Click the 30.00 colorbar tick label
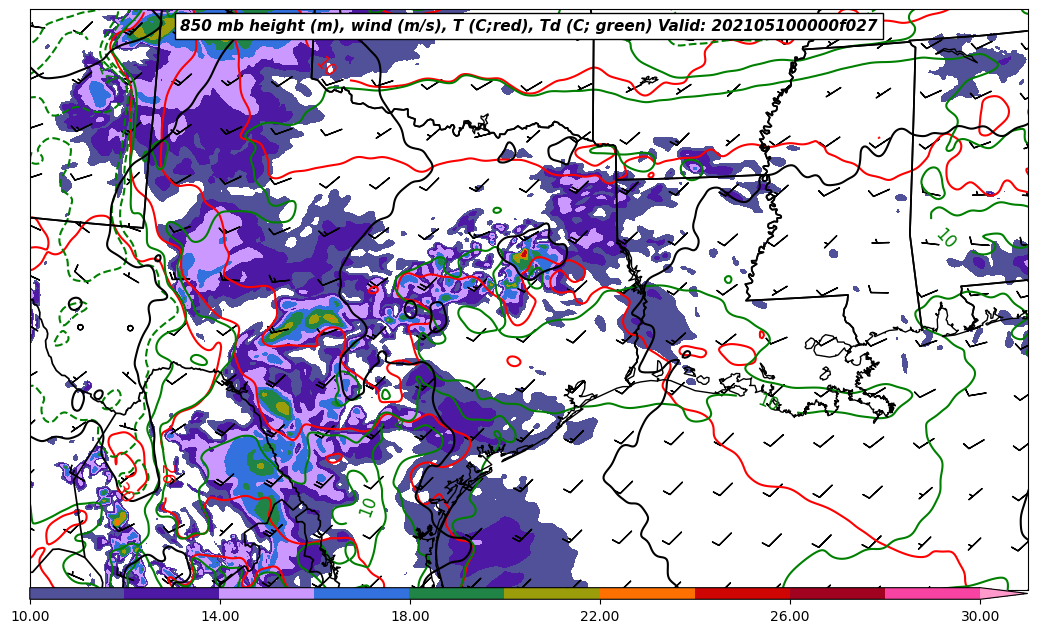Screen dimensions: 1037x633 point(980,616)
